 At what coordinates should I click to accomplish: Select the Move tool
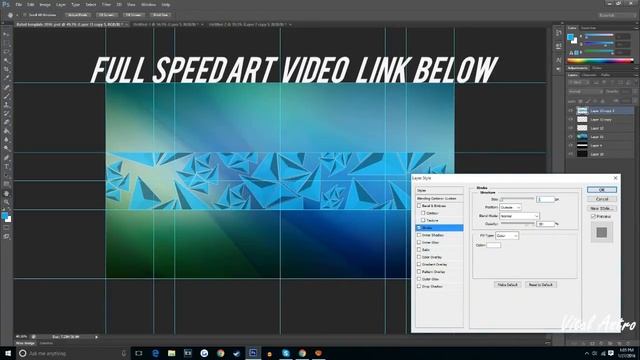tap(6, 34)
